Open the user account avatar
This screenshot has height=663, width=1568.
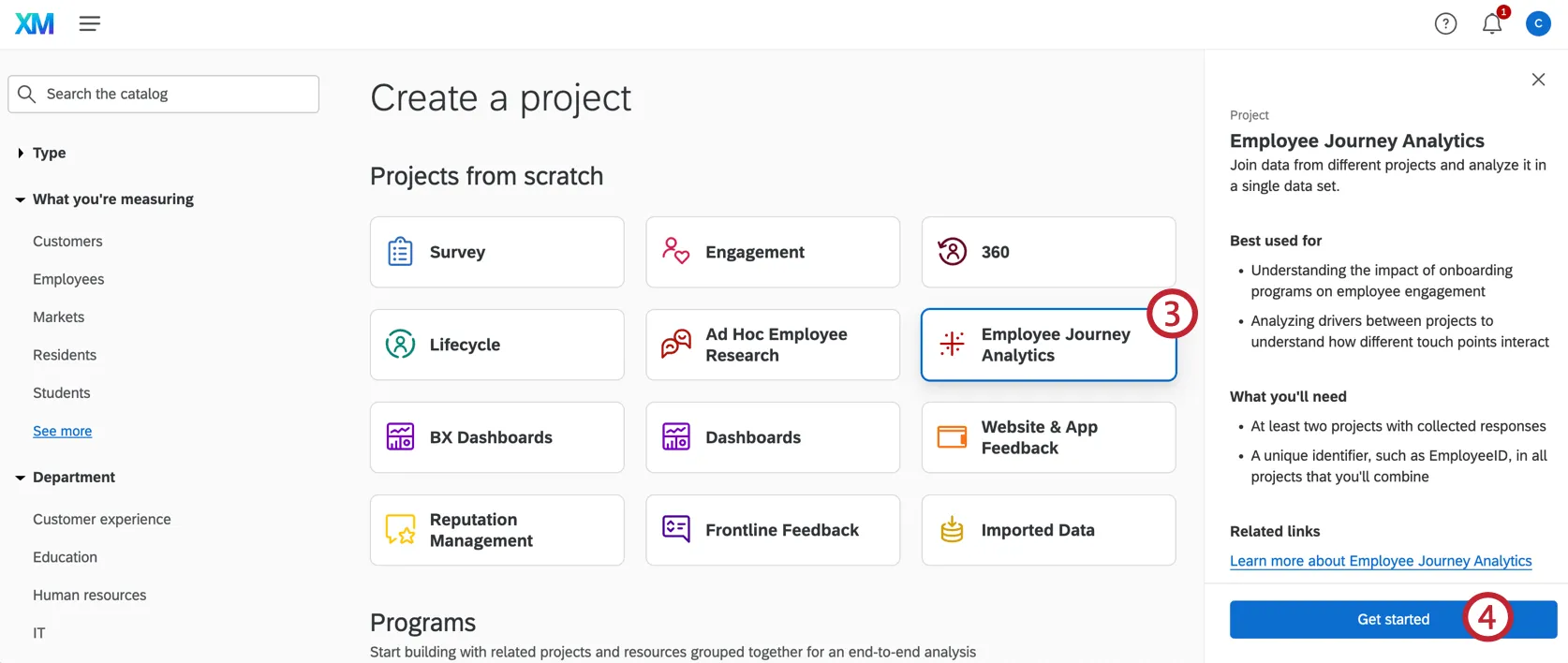coord(1538,23)
